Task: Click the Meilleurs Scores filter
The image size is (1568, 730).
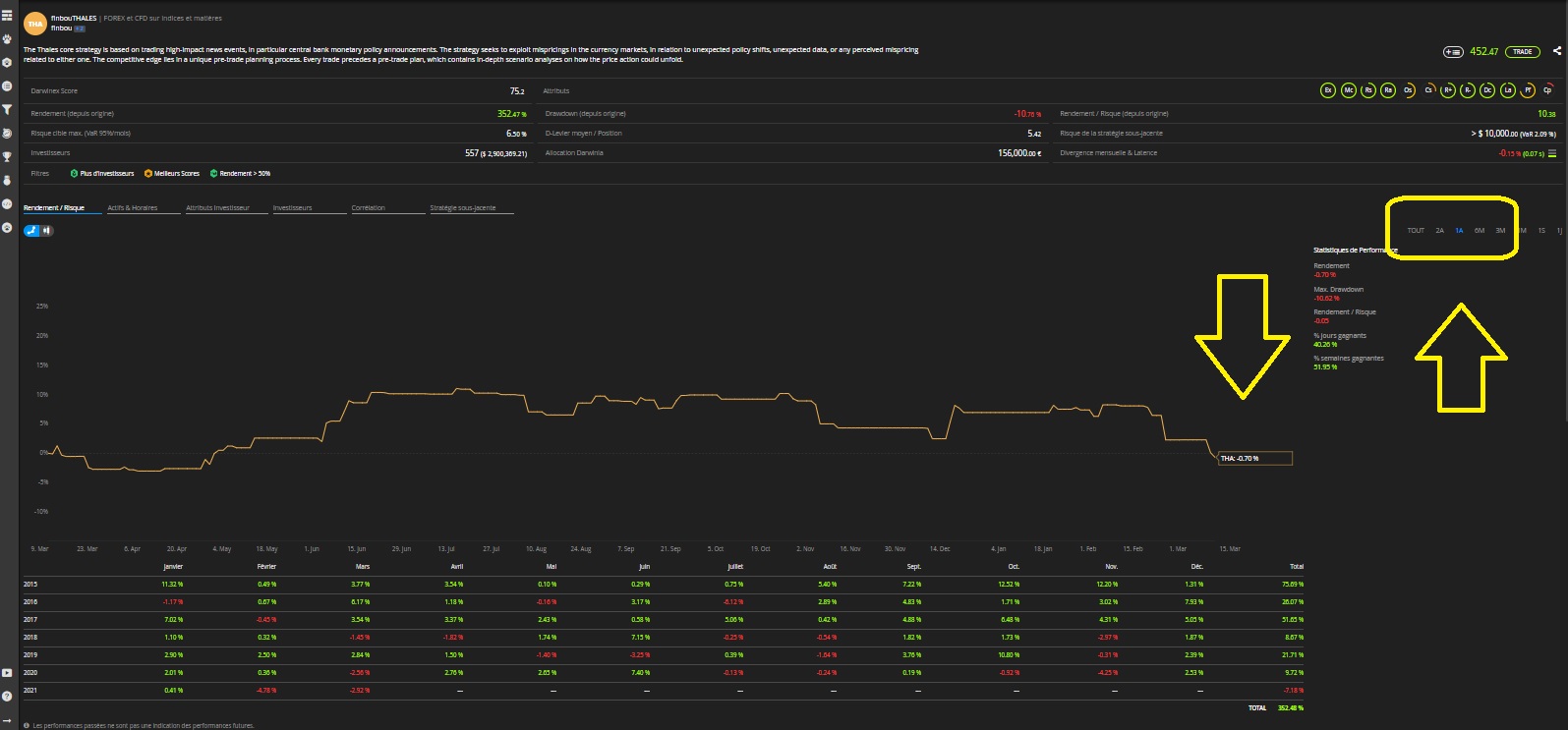Action: (172, 174)
